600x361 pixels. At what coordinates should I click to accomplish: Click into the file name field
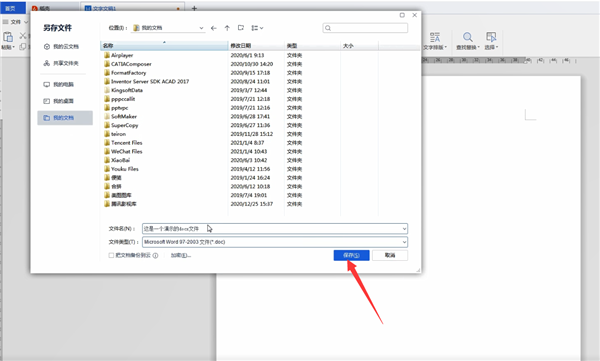[x=275, y=229]
